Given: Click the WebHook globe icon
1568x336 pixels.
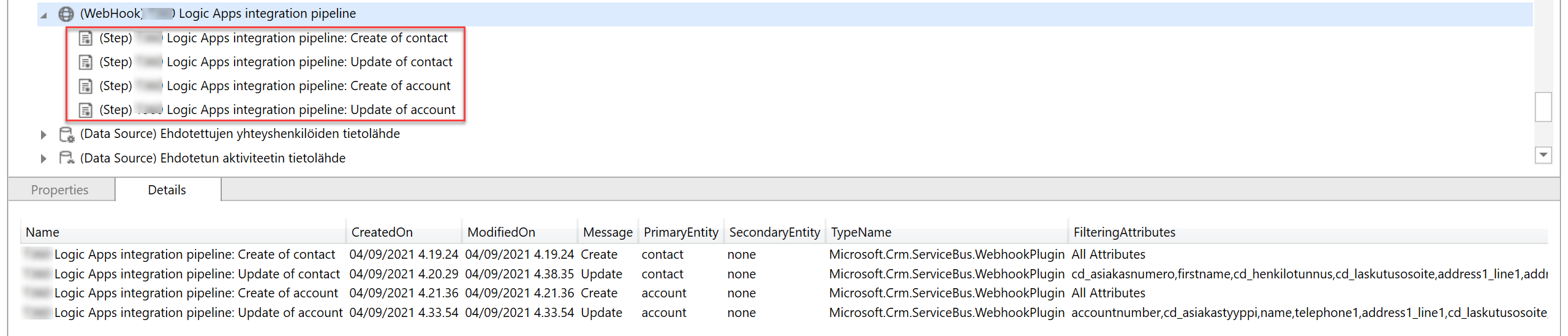Looking at the screenshot, I should (x=66, y=13).
